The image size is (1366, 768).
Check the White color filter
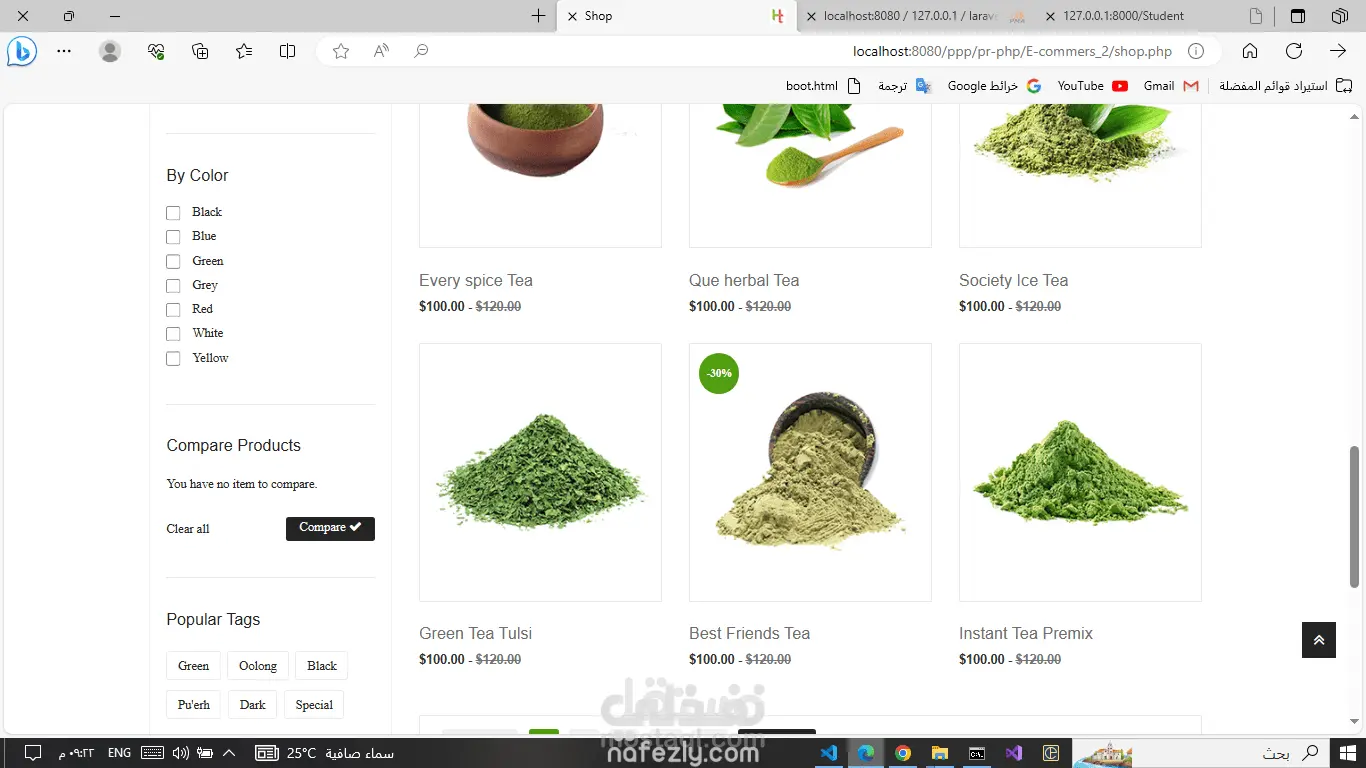[173, 334]
